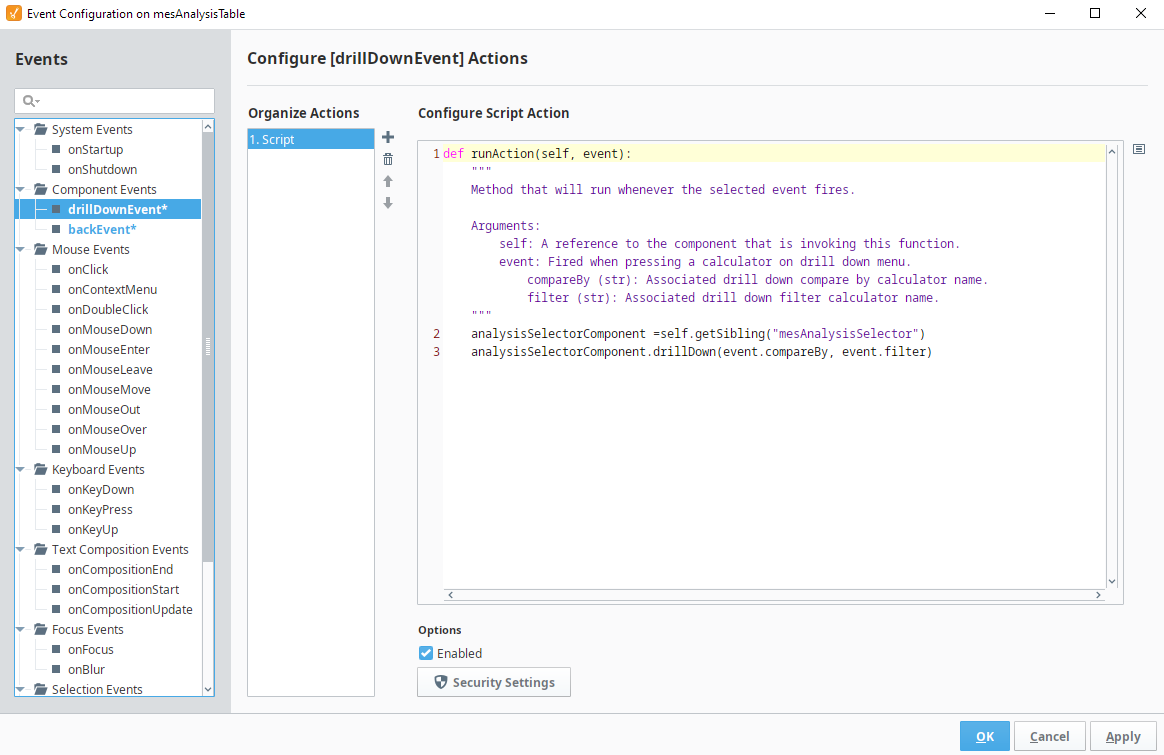Open Security Settings

(494, 682)
